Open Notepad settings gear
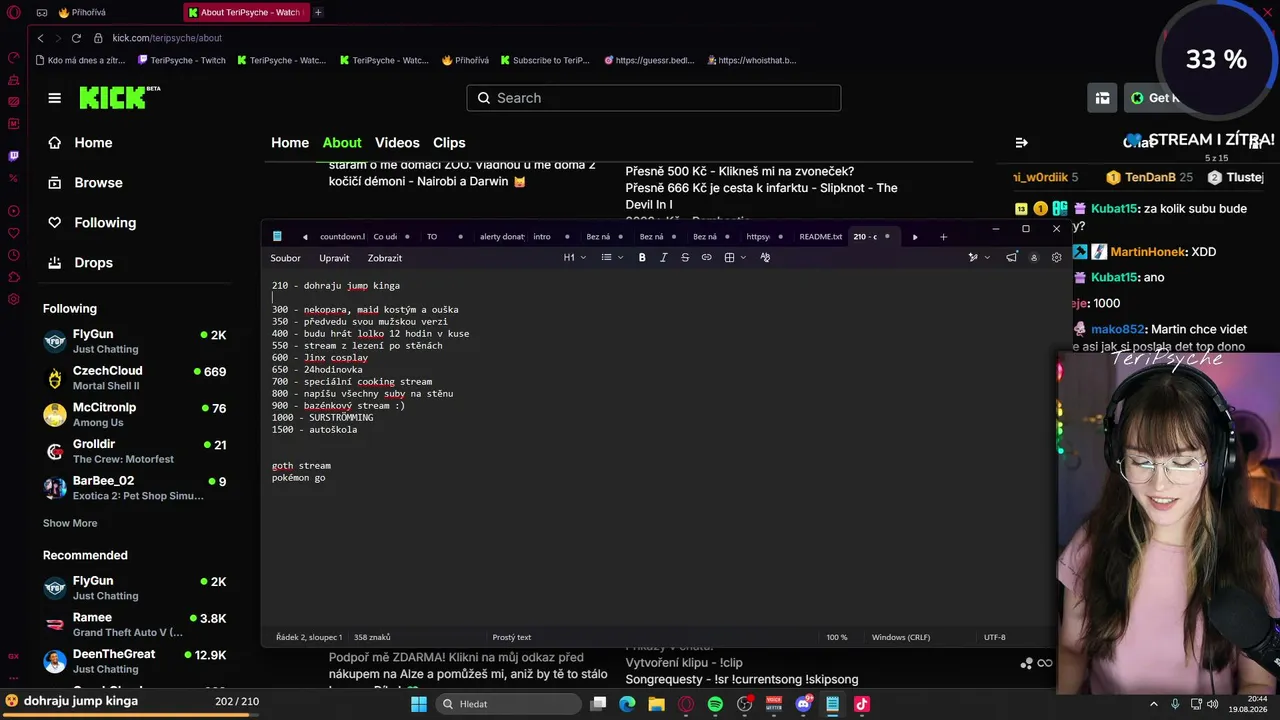This screenshot has height=720, width=1280. click(1056, 258)
